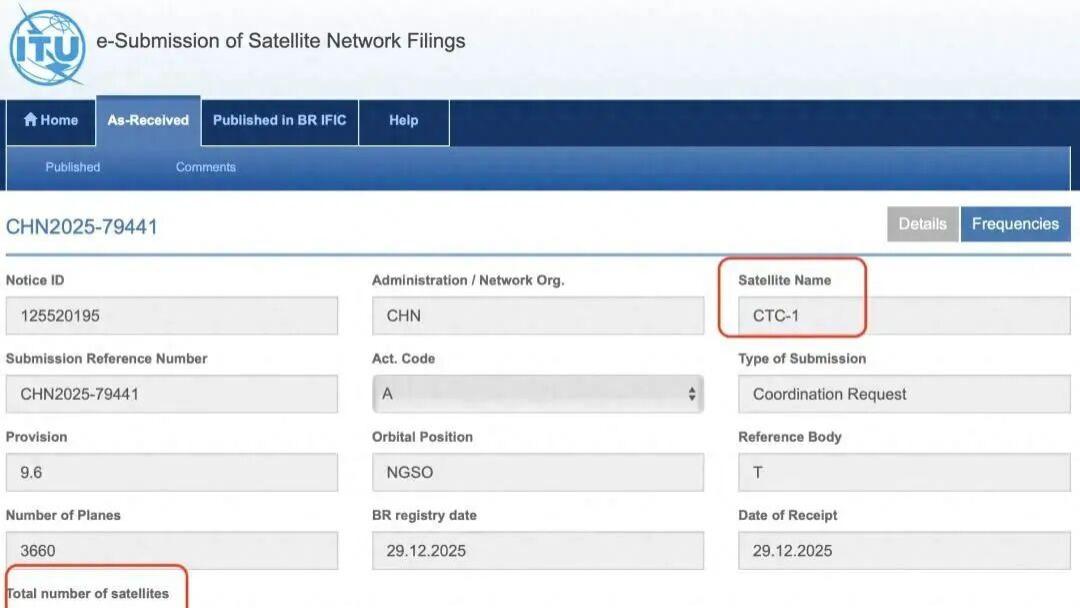Open the Comments sub-menu link
The image size is (1080, 608).
pos(206,167)
